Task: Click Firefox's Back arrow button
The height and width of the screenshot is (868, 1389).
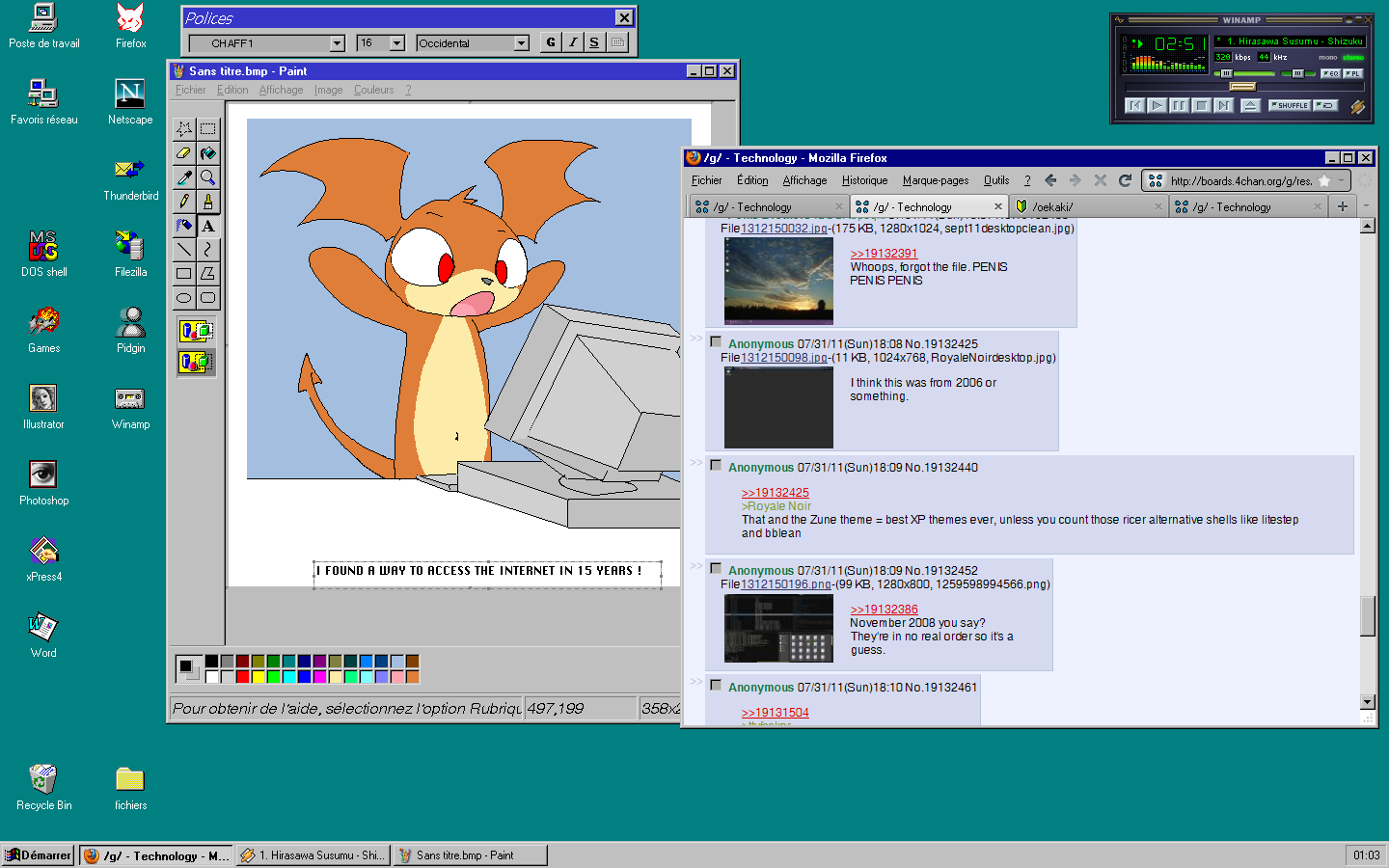Action: click(x=1050, y=180)
